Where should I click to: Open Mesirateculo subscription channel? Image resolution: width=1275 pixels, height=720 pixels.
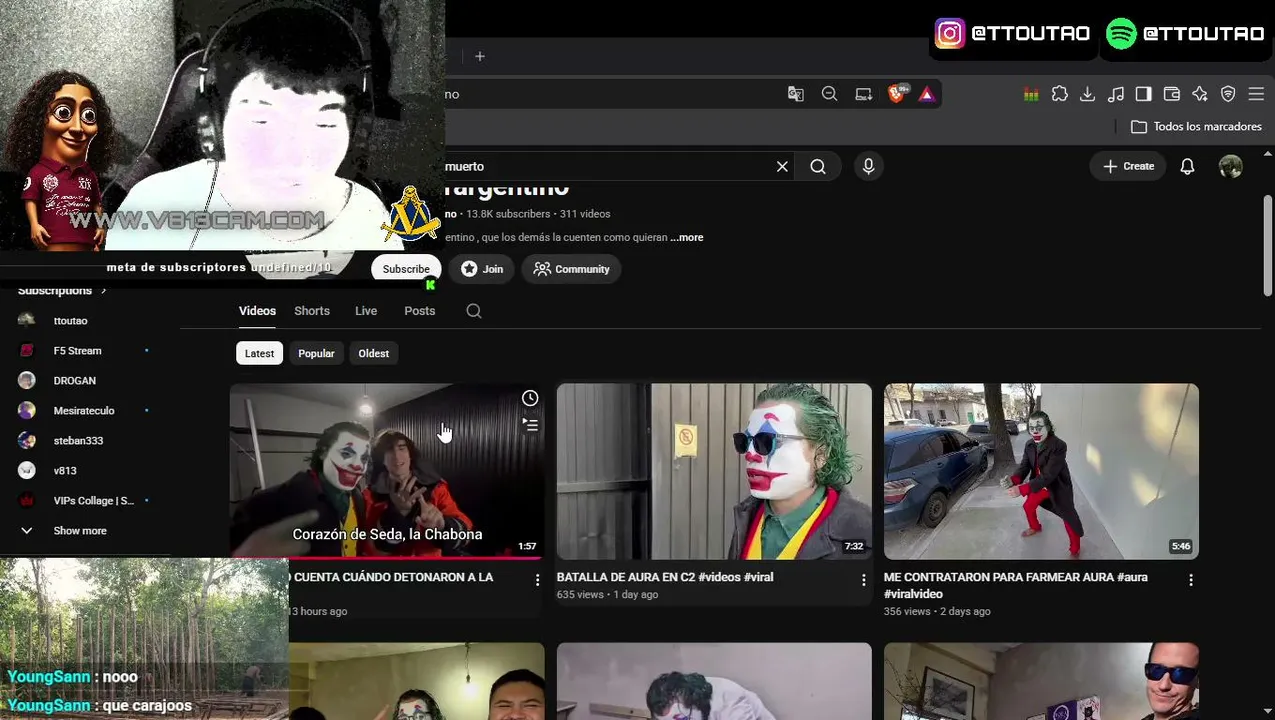85,411
